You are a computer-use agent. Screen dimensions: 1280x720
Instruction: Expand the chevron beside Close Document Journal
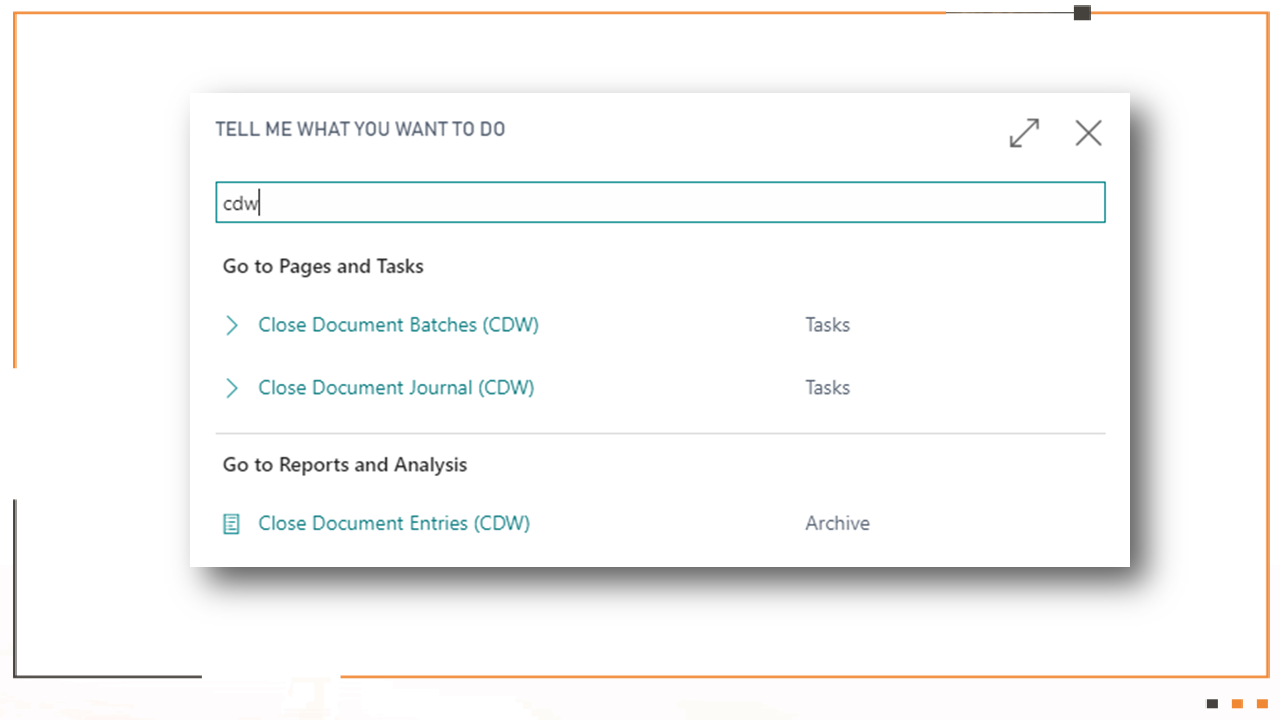tap(232, 388)
